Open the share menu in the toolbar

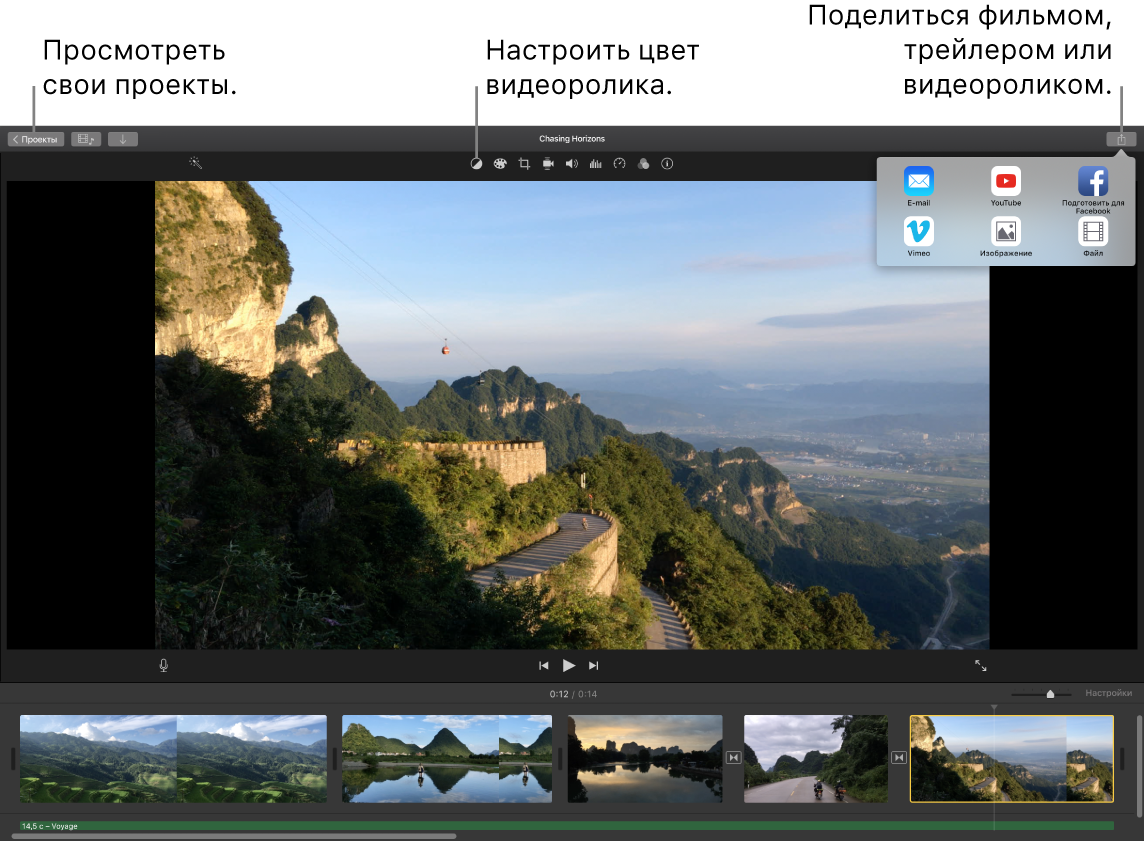coord(1120,138)
